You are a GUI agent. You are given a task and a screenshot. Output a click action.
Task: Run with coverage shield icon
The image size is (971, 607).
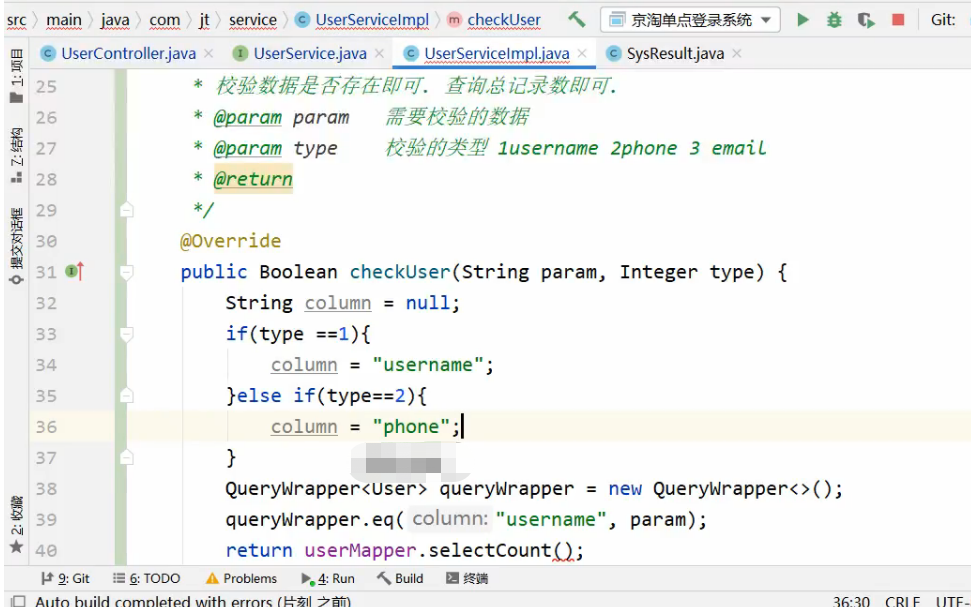point(866,20)
